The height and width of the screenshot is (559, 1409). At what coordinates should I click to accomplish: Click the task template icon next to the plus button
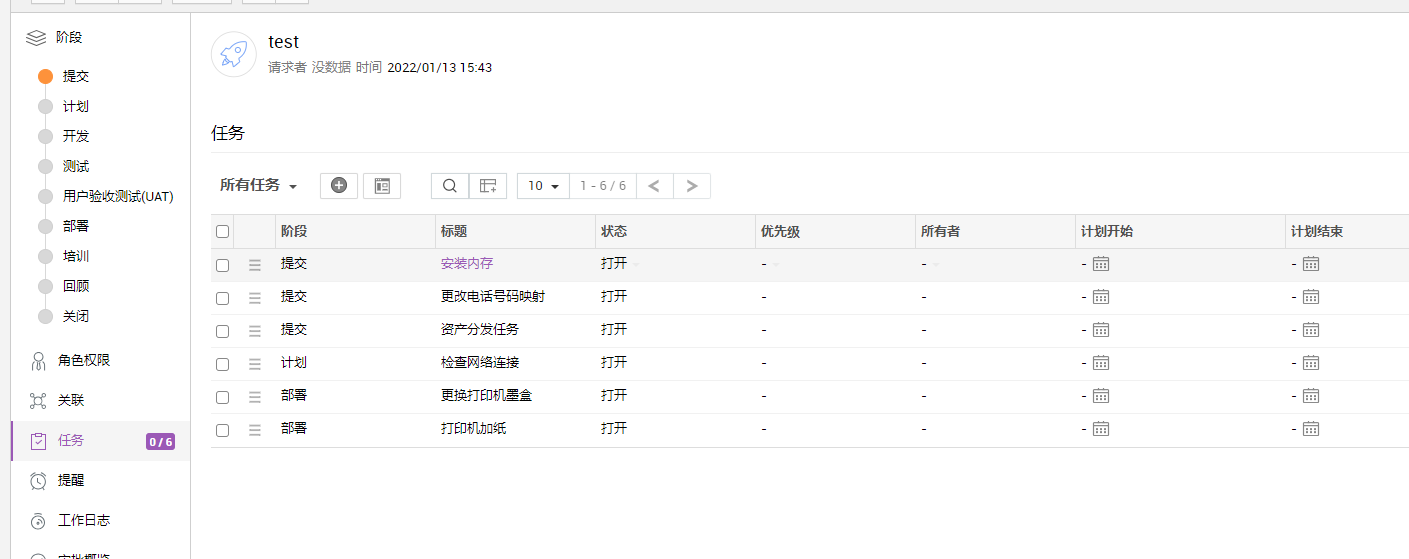pyautogui.click(x=382, y=186)
